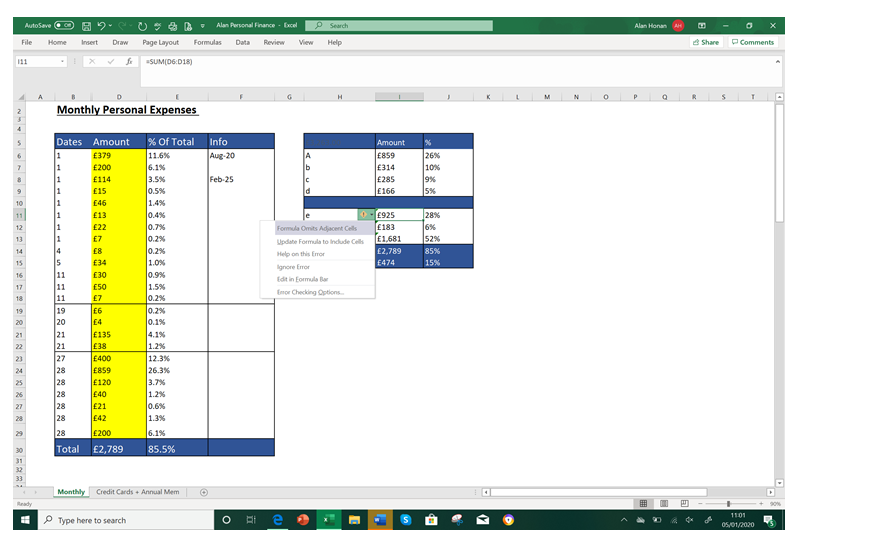The width and height of the screenshot is (879, 548).
Task: Open the Review ribbon tab
Action: 274,43
